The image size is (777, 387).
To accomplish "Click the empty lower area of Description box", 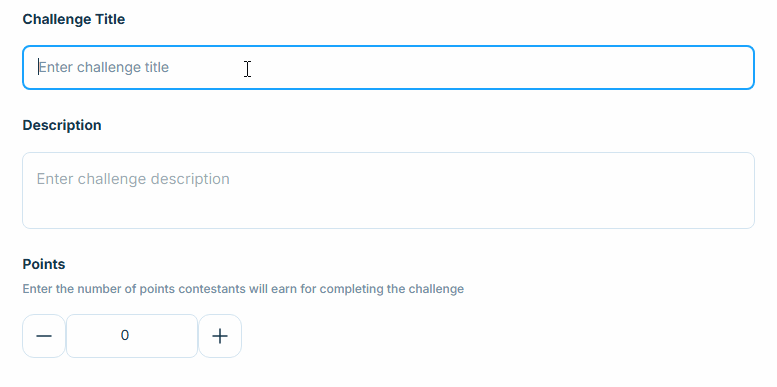I will pyautogui.click(x=388, y=211).
